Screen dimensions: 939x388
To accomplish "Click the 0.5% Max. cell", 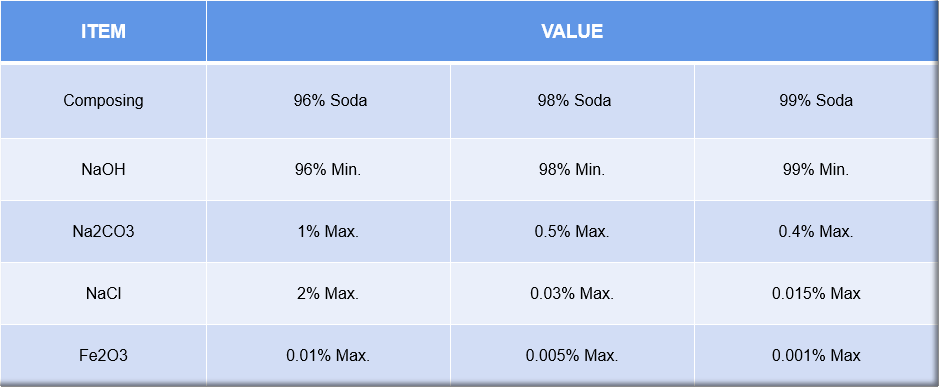I will point(572,232).
